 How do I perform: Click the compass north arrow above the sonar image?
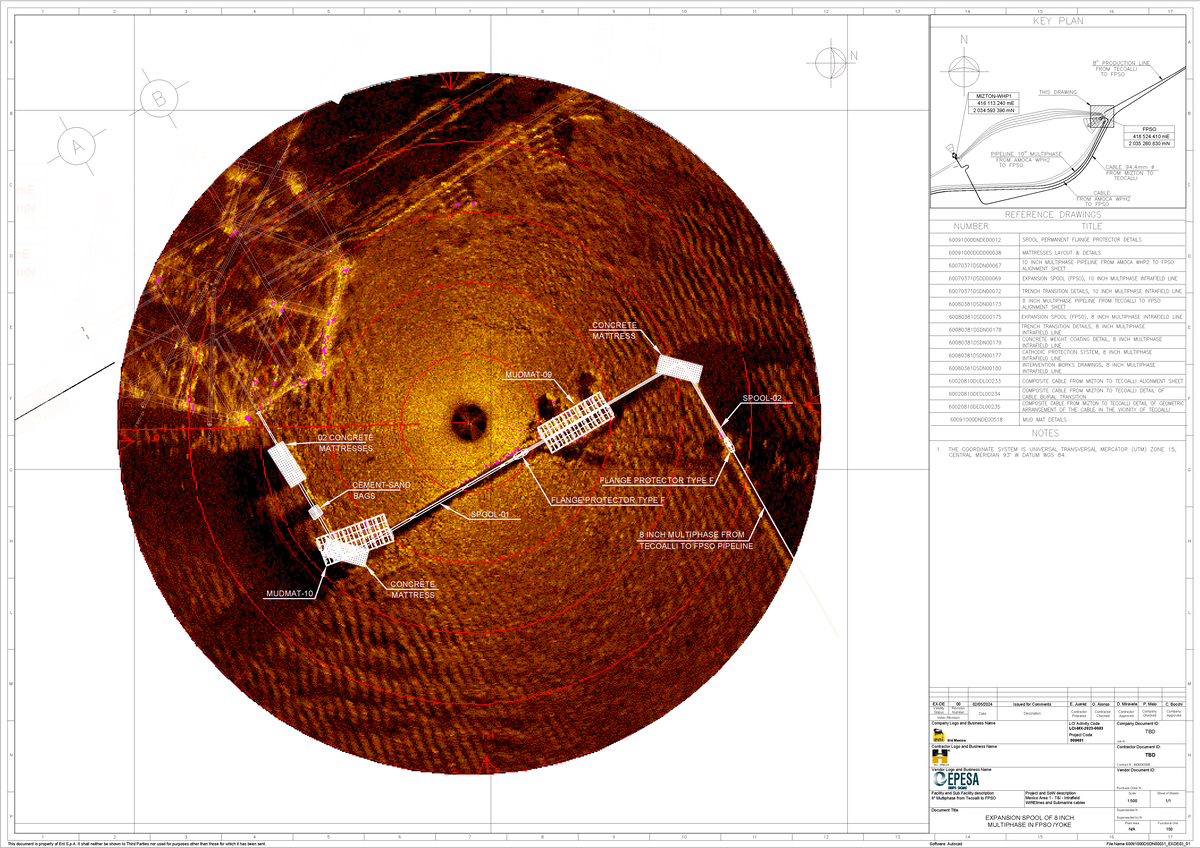830,62
